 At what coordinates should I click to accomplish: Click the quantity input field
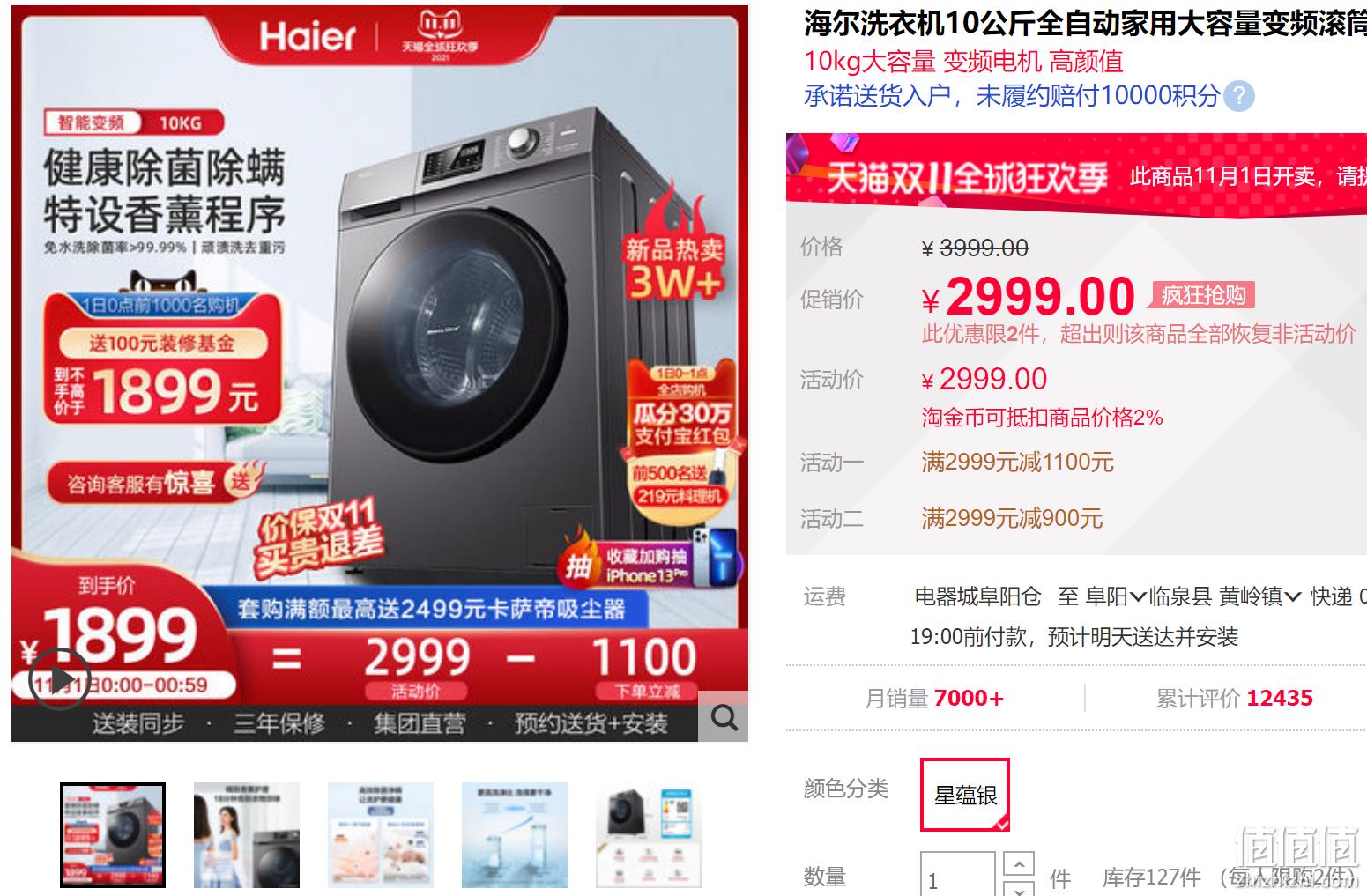pyautogui.click(x=957, y=876)
